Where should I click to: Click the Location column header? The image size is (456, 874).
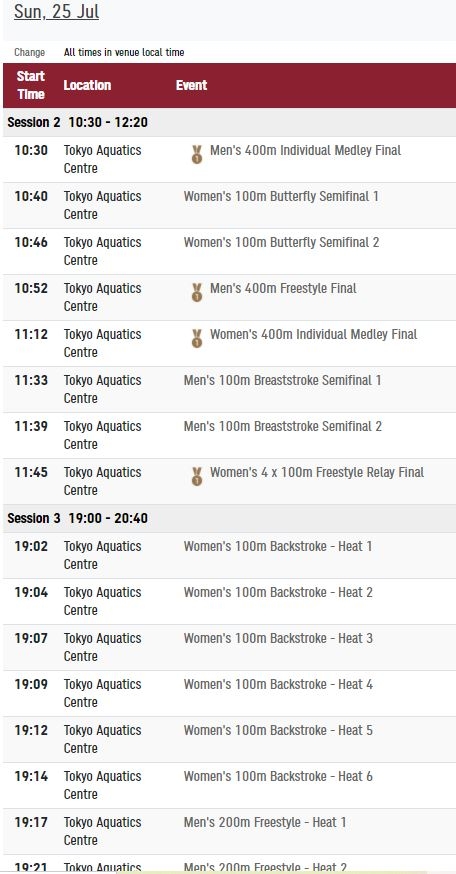coord(87,85)
